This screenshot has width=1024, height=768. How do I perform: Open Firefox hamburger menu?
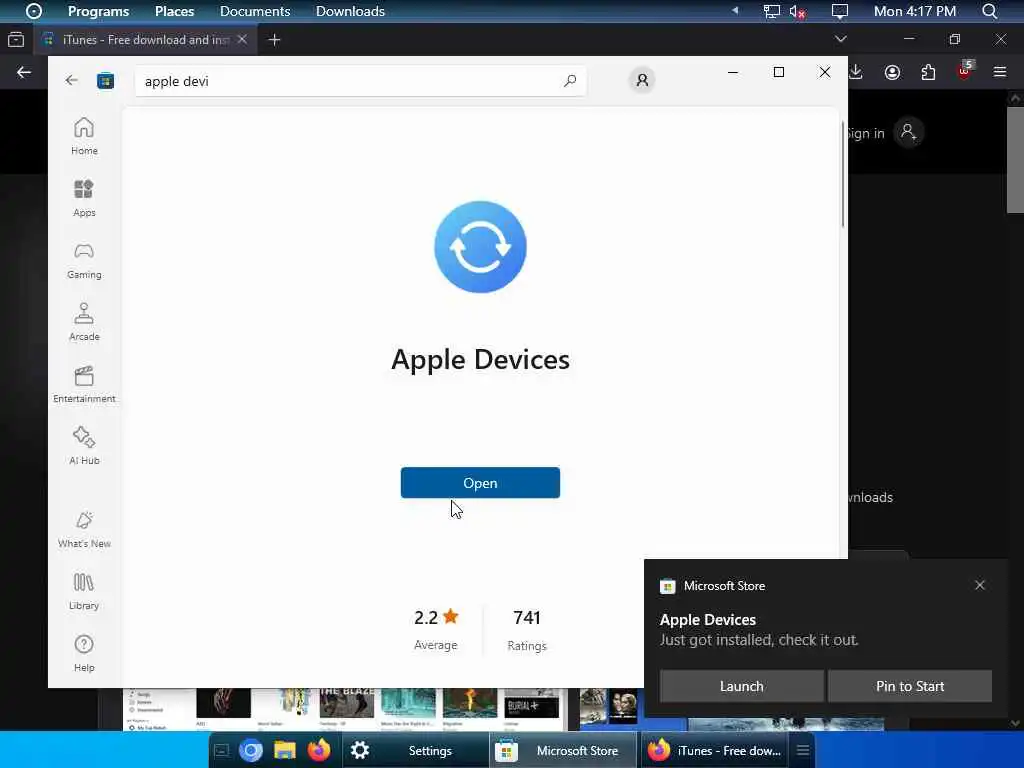pos(1000,72)
